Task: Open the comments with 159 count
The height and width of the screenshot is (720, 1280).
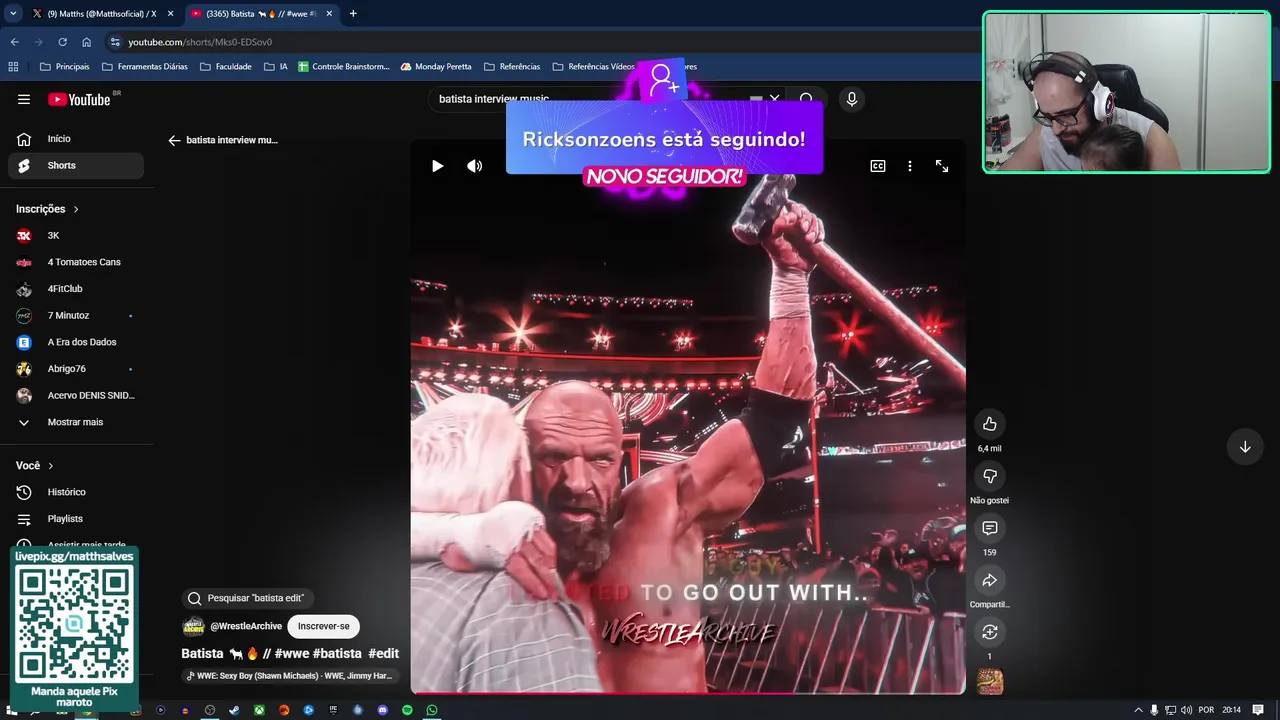Action: [x=989, y=528]
